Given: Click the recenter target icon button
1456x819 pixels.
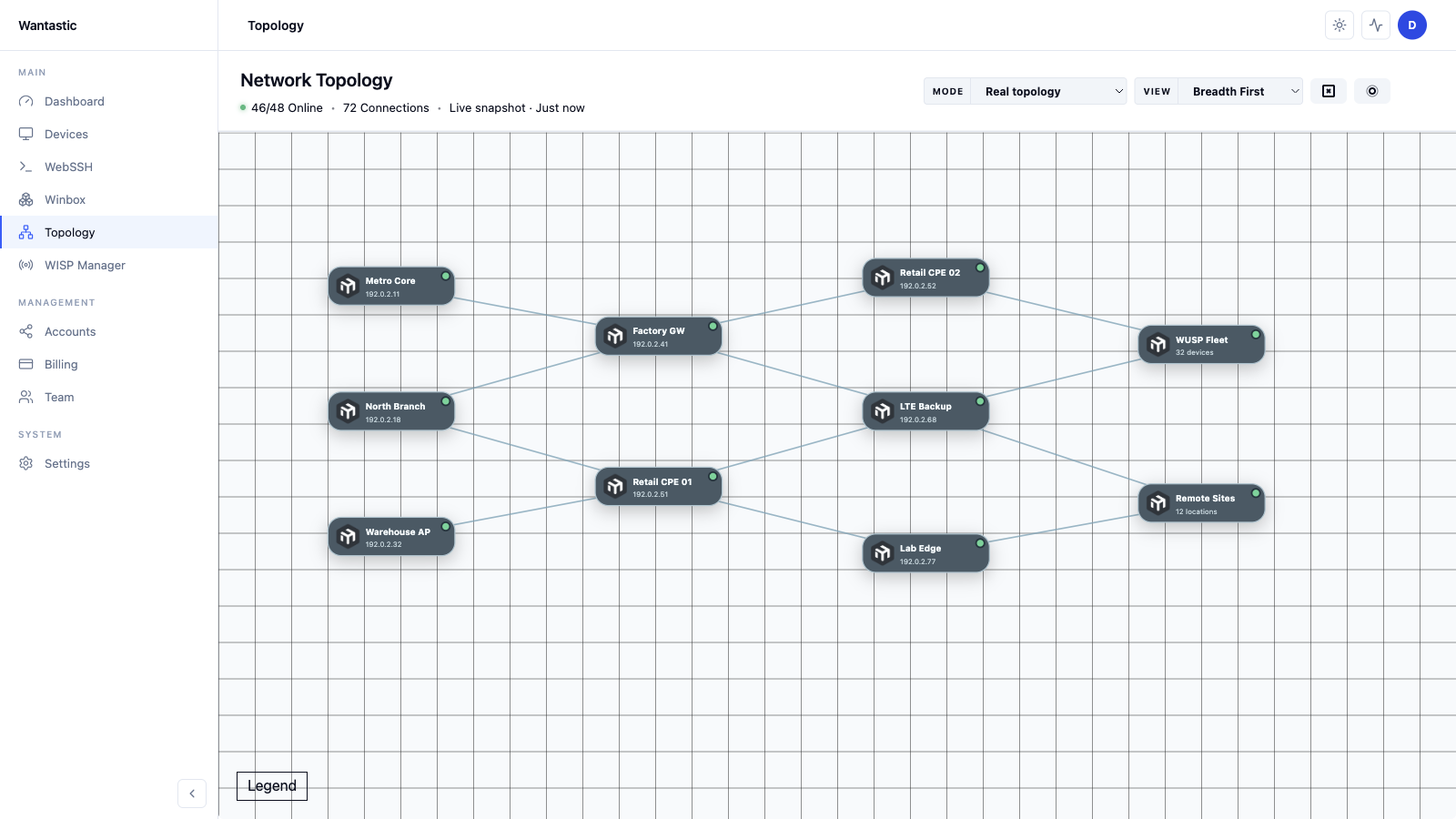Looking at the screenshot, I should click(x=1372, y=91).
